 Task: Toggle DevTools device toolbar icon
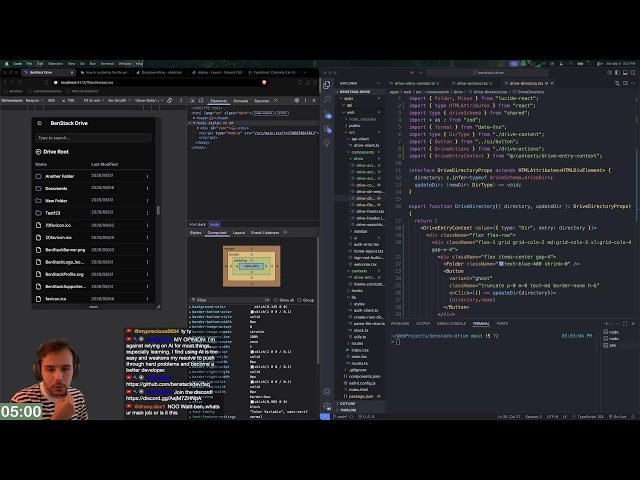tap(201, 100)
